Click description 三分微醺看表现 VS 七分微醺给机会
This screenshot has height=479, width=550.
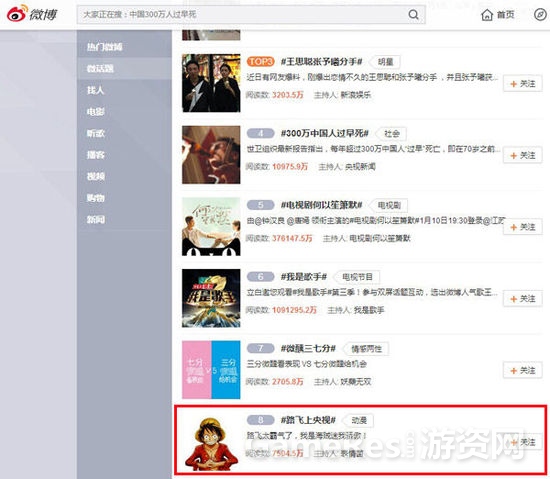pyautogui.click(x=307, y=364)
